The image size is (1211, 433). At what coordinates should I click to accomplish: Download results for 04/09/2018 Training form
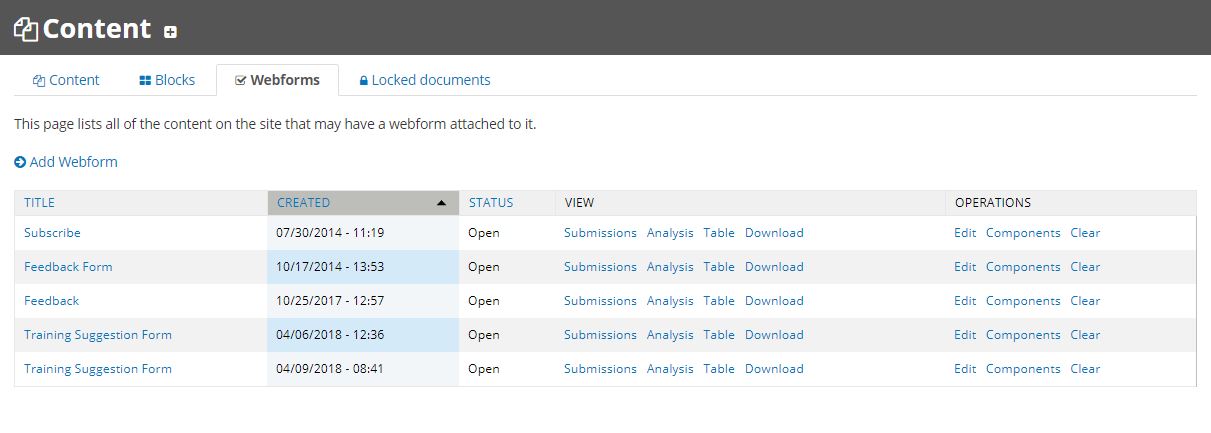774,369
